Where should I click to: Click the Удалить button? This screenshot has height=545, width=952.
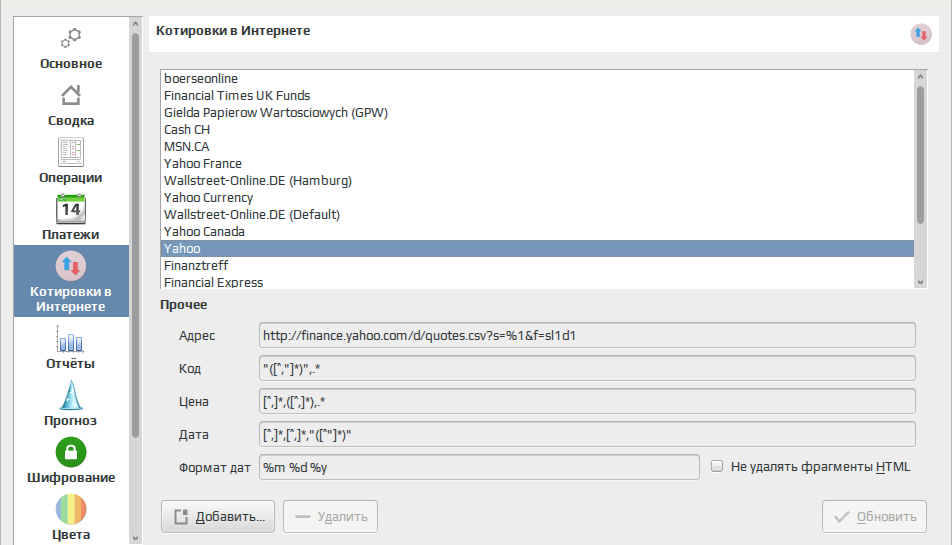(330, 516)
